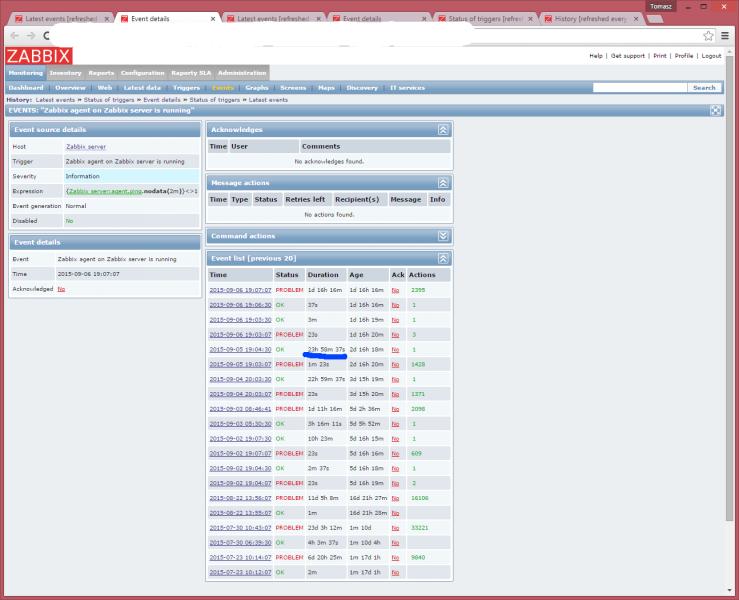
Task: Close the first Latest events tab
Action: click(x=107, y=19)
